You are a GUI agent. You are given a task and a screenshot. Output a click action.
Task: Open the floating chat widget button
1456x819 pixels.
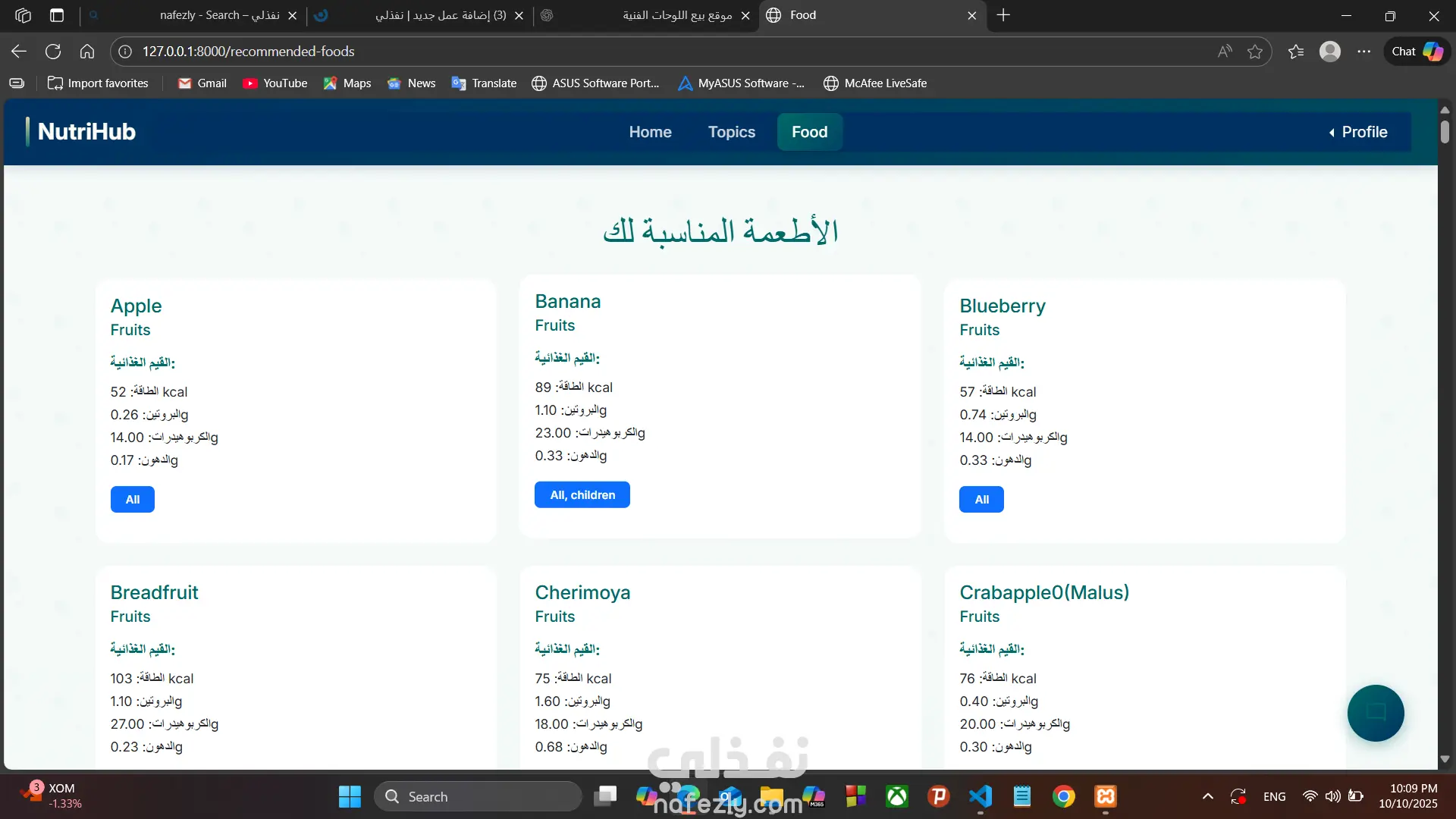[x=1375, y=713]
